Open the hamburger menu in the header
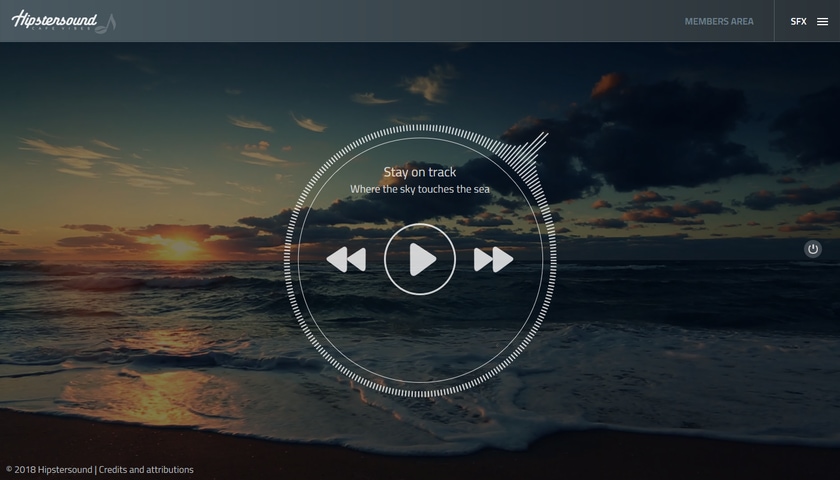The height and width of the screenshot is (480, 840). tap(822, 21)
